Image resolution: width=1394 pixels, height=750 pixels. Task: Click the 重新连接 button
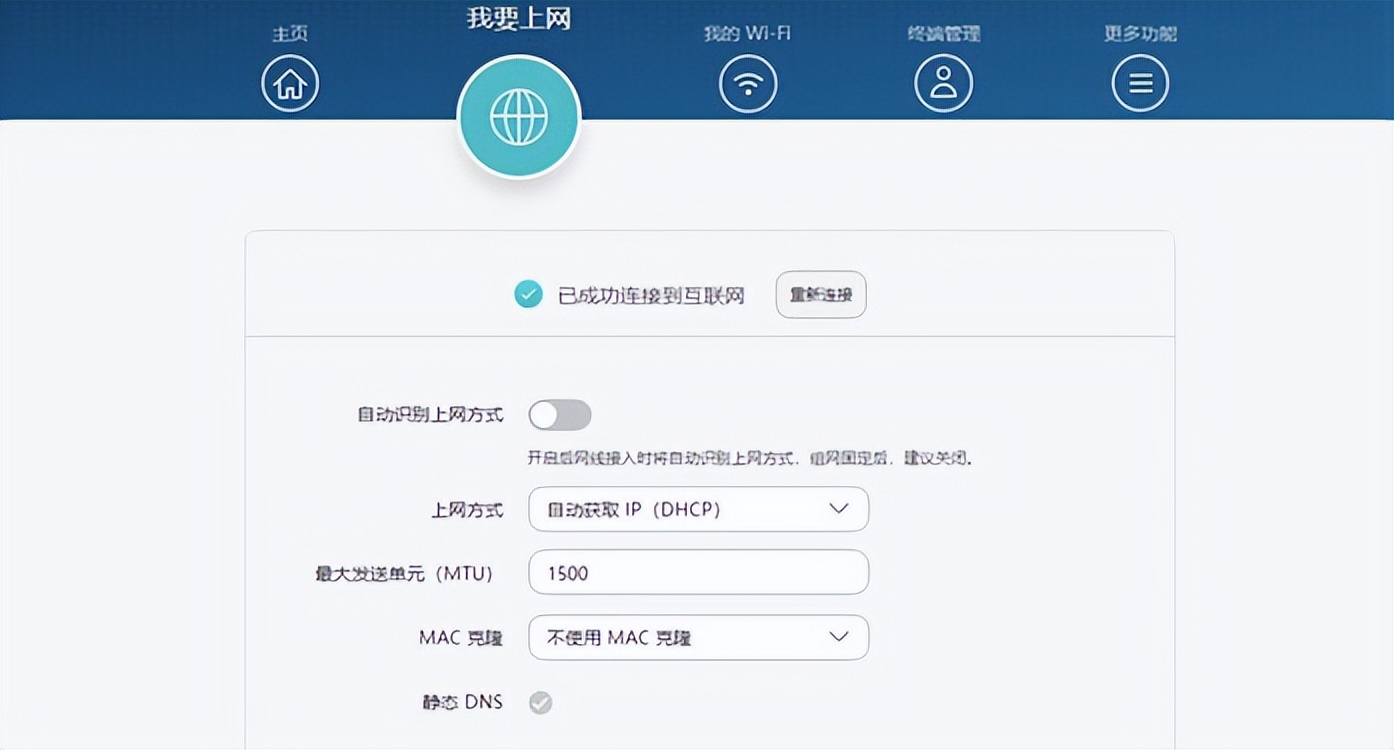pyautogui.click(x=820, y=294)
